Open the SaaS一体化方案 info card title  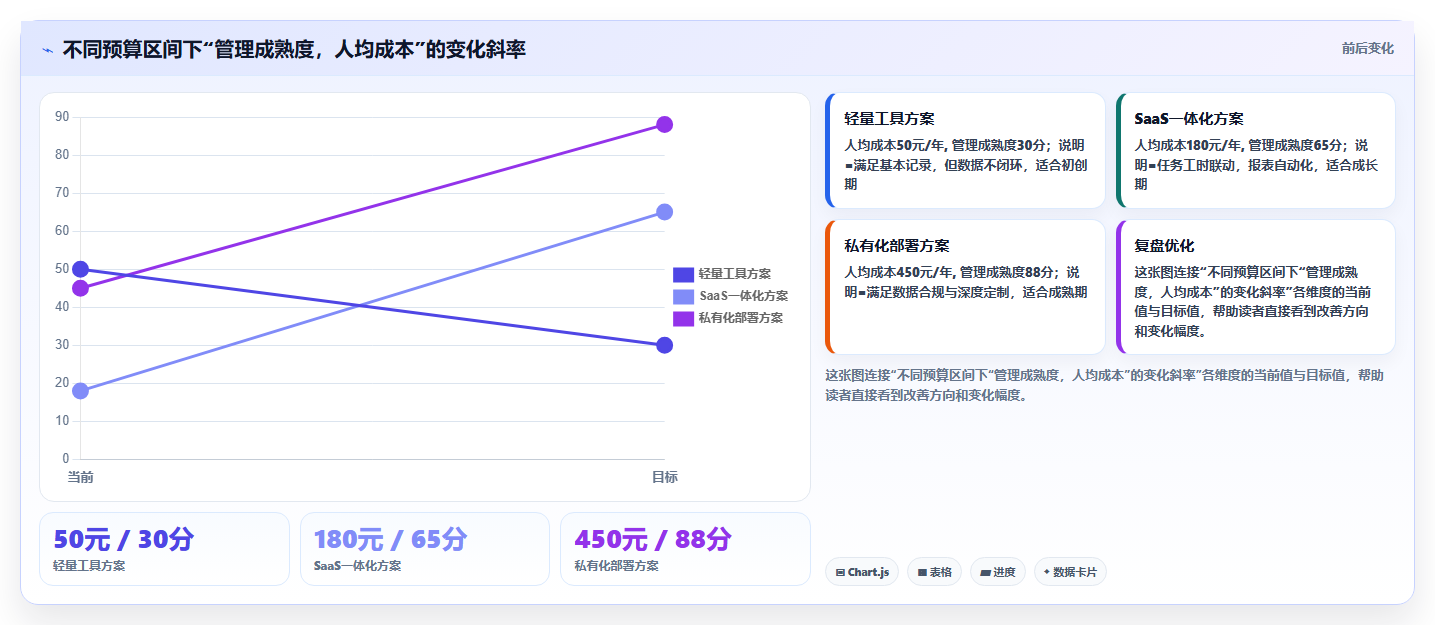[1189, 118]
